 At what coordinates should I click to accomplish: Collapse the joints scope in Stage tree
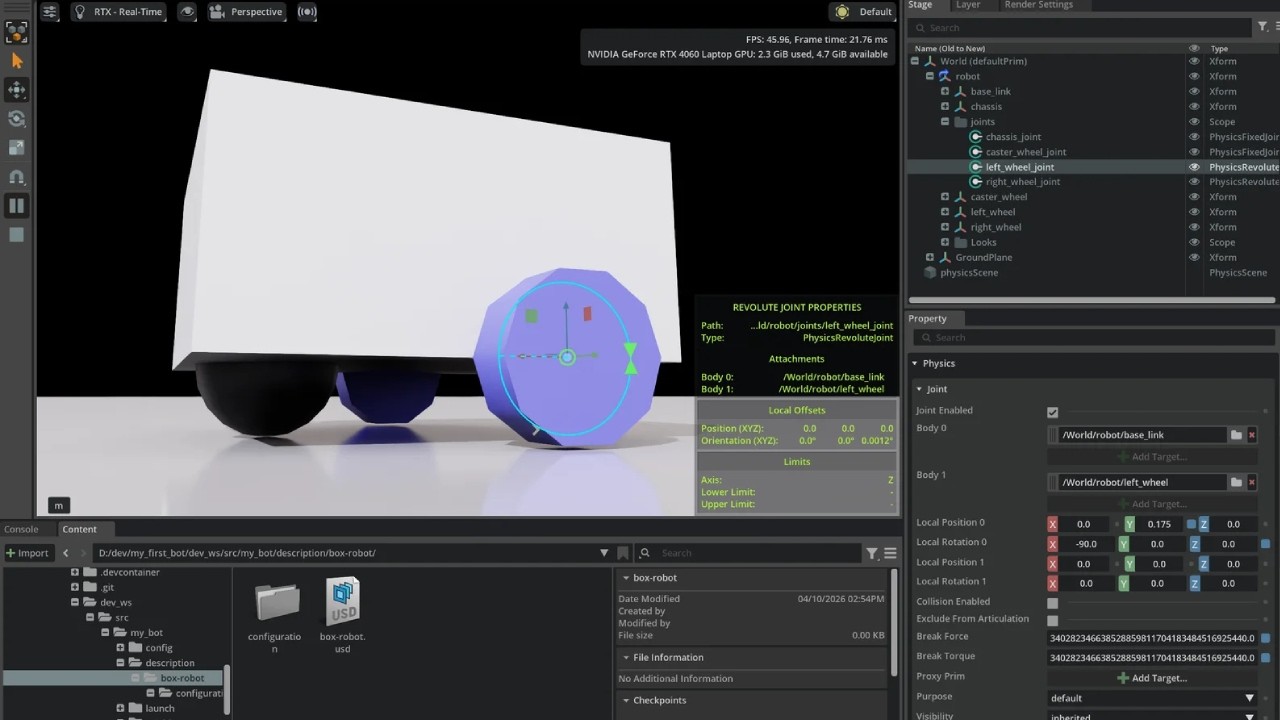(x=945, y=122)
